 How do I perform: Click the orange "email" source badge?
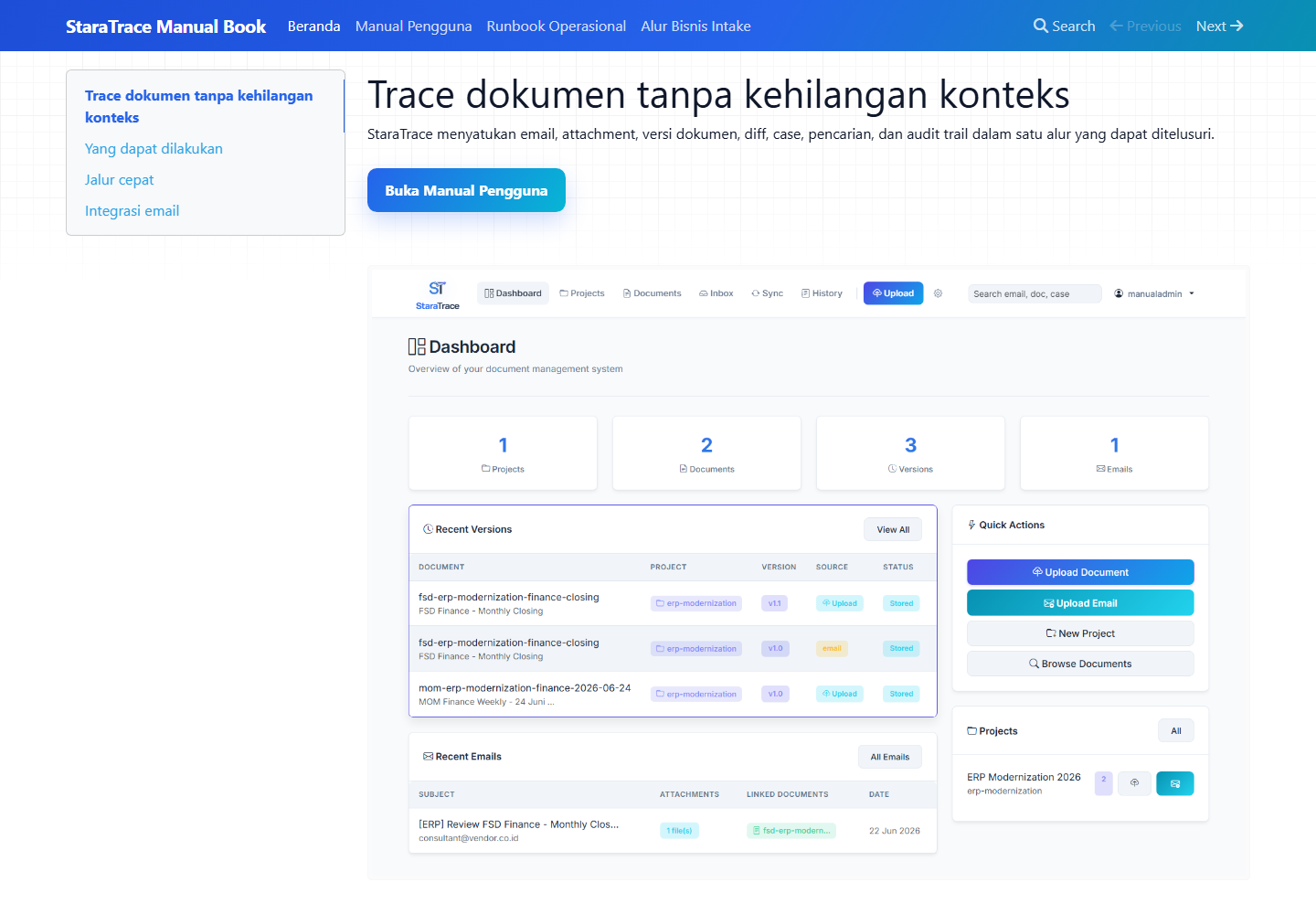click(x=832, y=648)
